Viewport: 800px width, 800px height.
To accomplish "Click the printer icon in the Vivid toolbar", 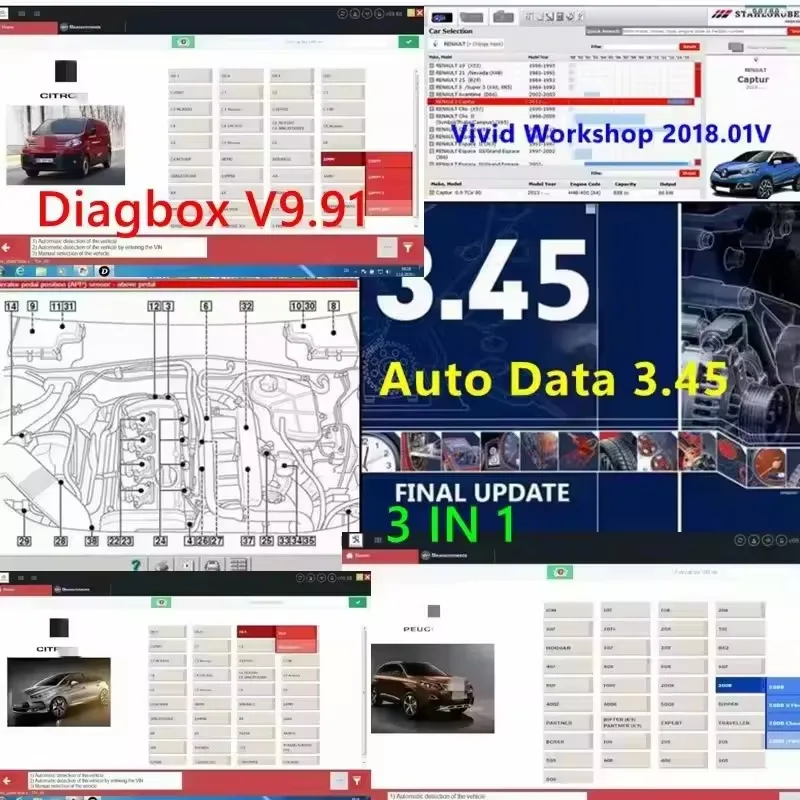I will point(556,18).
